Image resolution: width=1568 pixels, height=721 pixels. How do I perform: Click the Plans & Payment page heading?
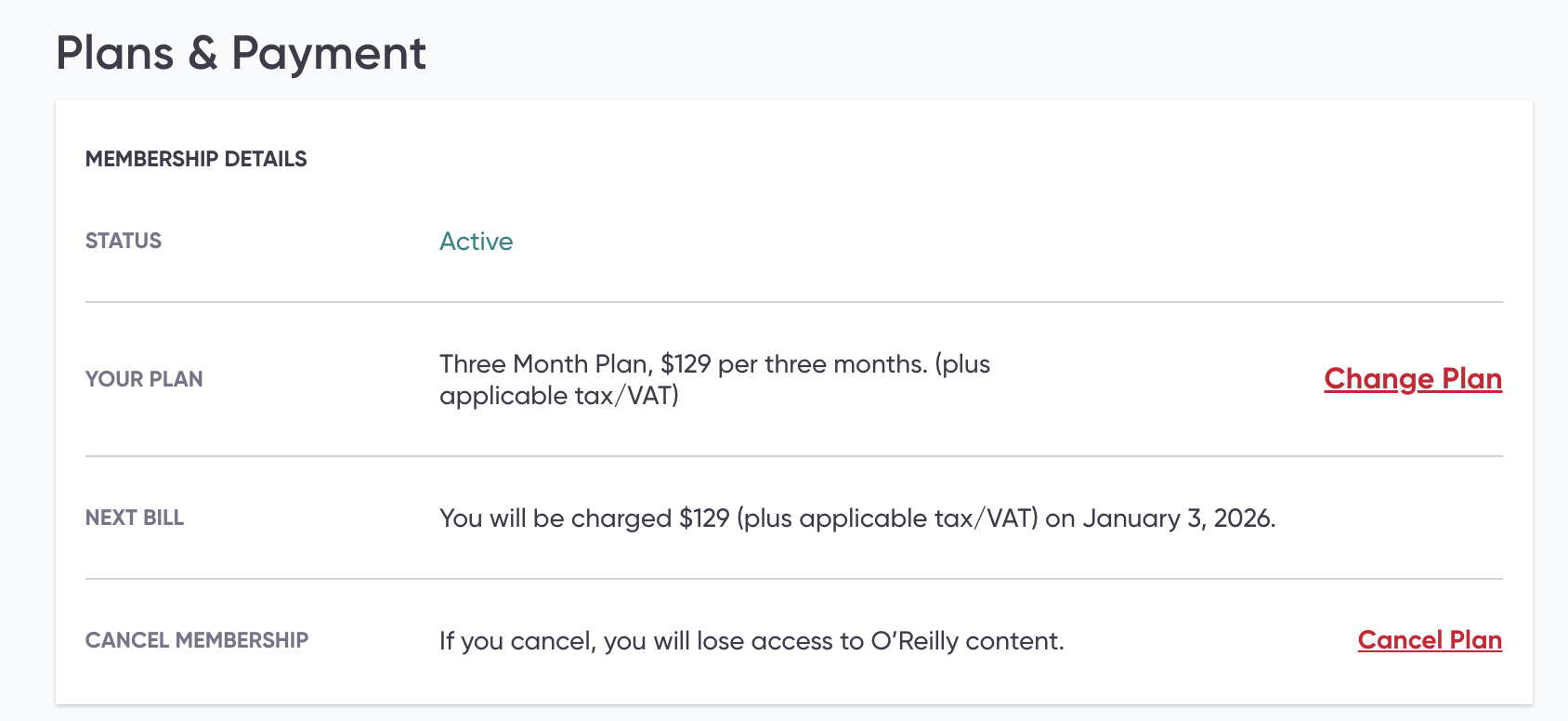tap(241, 53)
